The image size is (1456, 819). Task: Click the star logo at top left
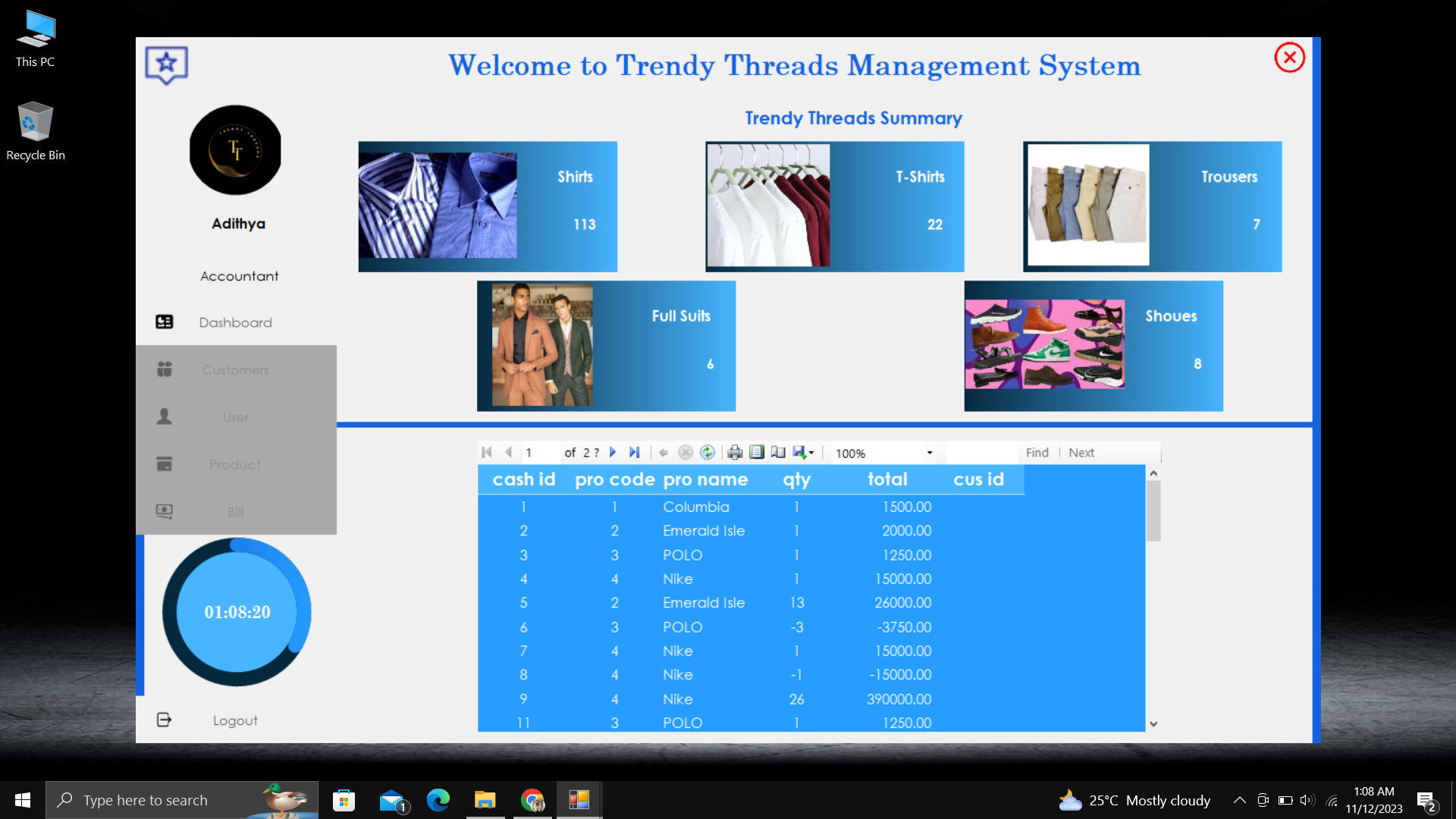pos(166,64)
